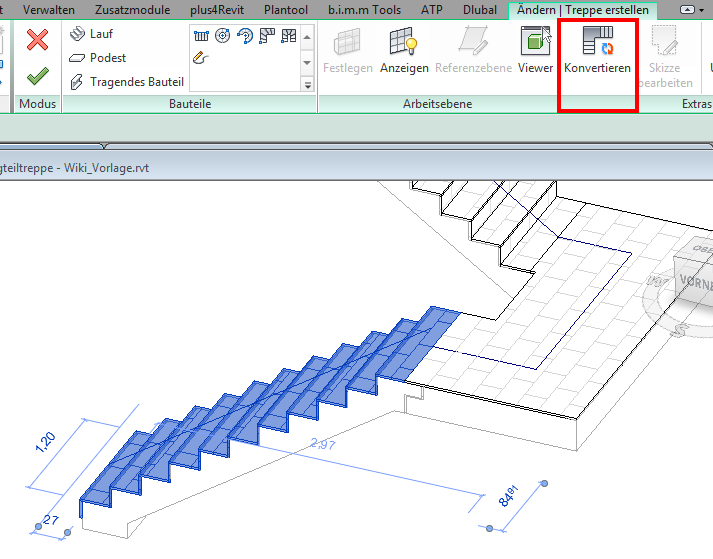Open the ribbon display options dropdown
The width and height of the screenshot is (713, 559).
point(689,10)
